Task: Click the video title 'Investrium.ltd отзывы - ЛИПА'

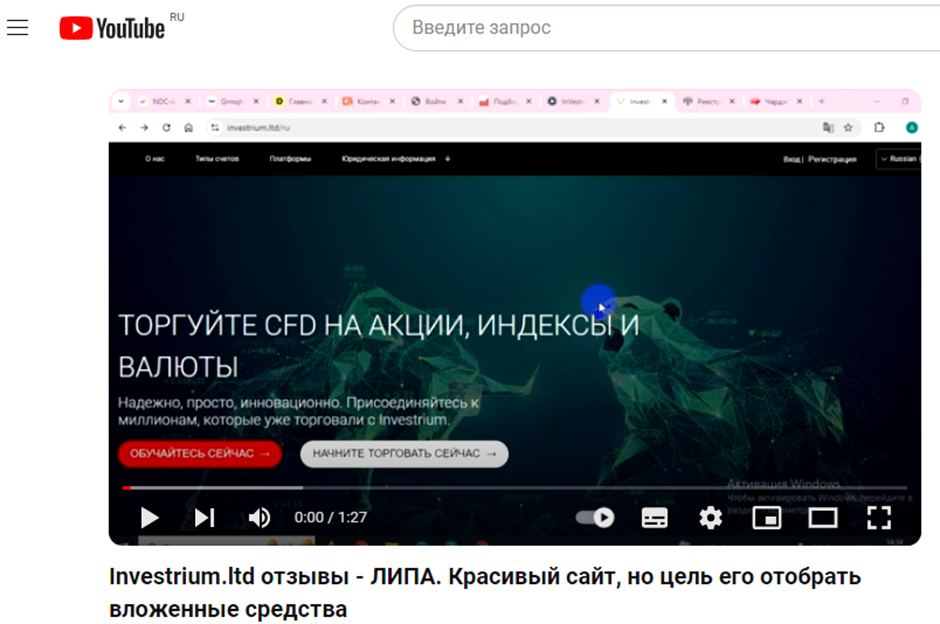Action: 485,593
